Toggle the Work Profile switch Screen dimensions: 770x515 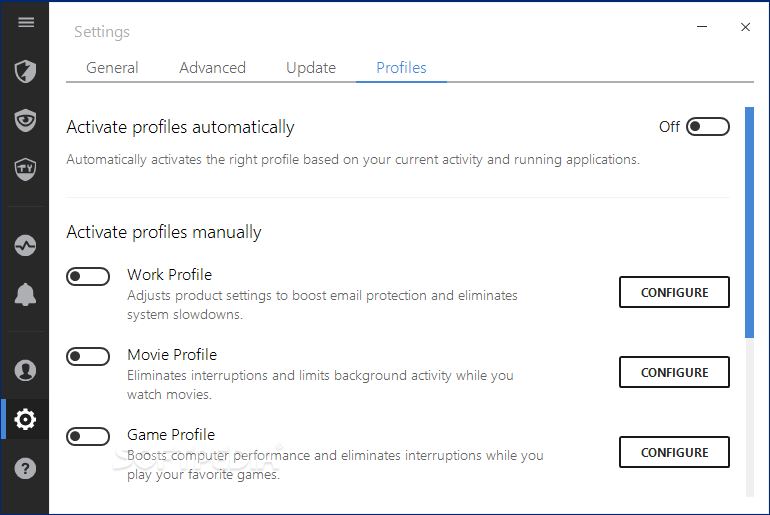coord(88,276)
